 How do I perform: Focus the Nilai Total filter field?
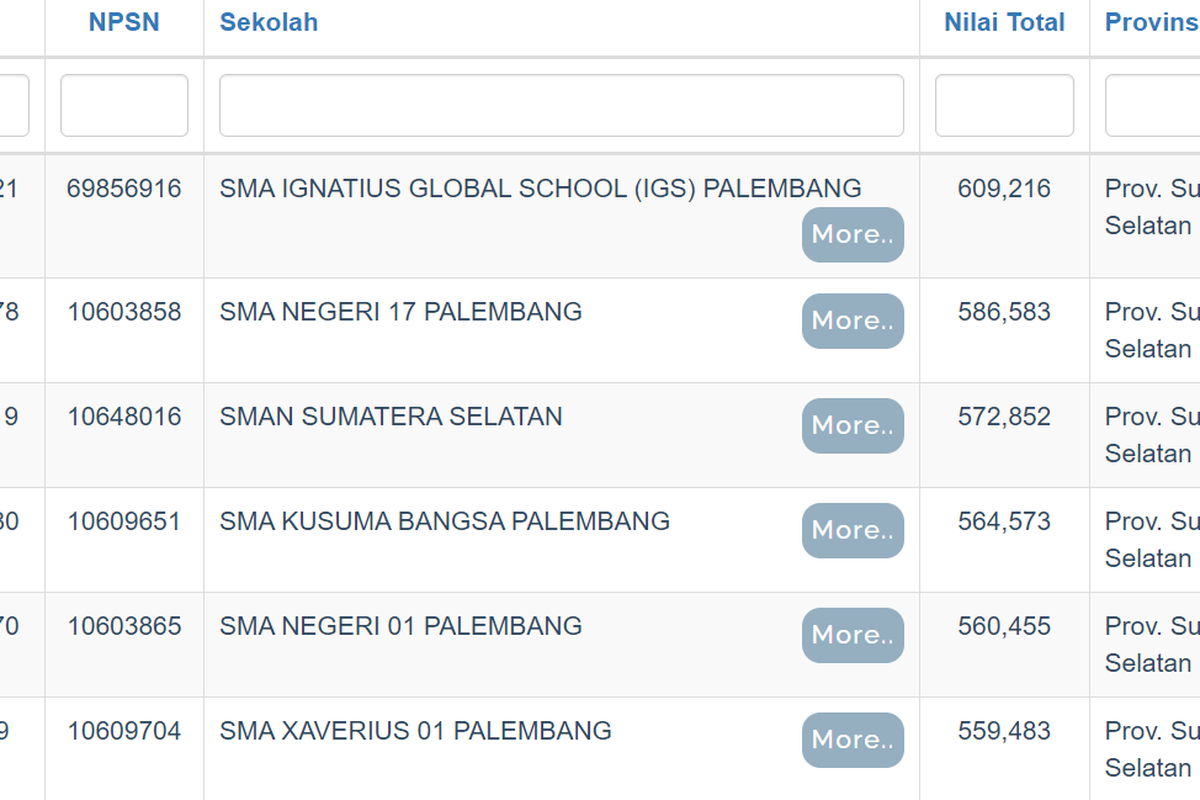[1004, 105]
